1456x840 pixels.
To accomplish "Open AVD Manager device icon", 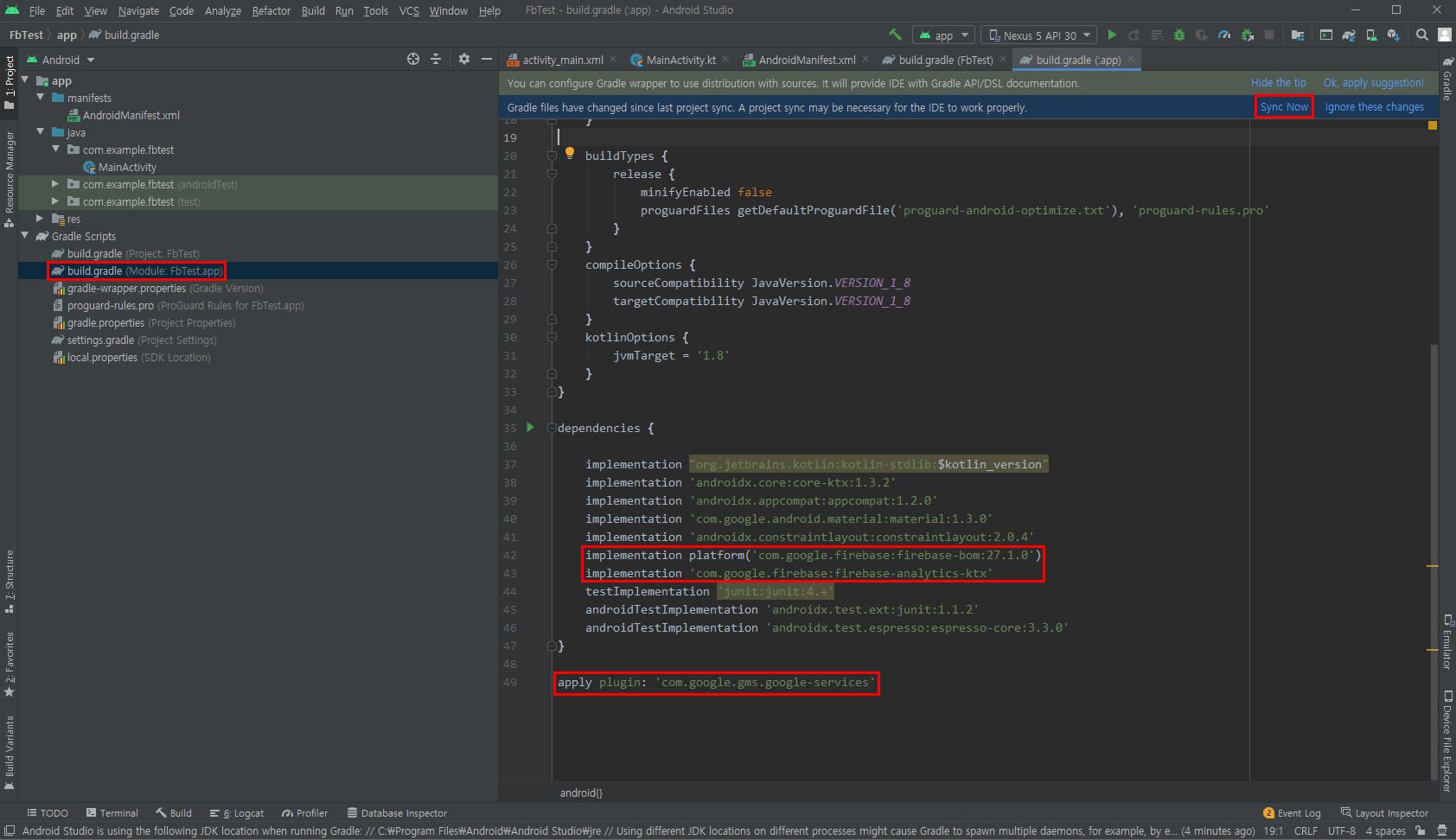I will point(1371,35).
